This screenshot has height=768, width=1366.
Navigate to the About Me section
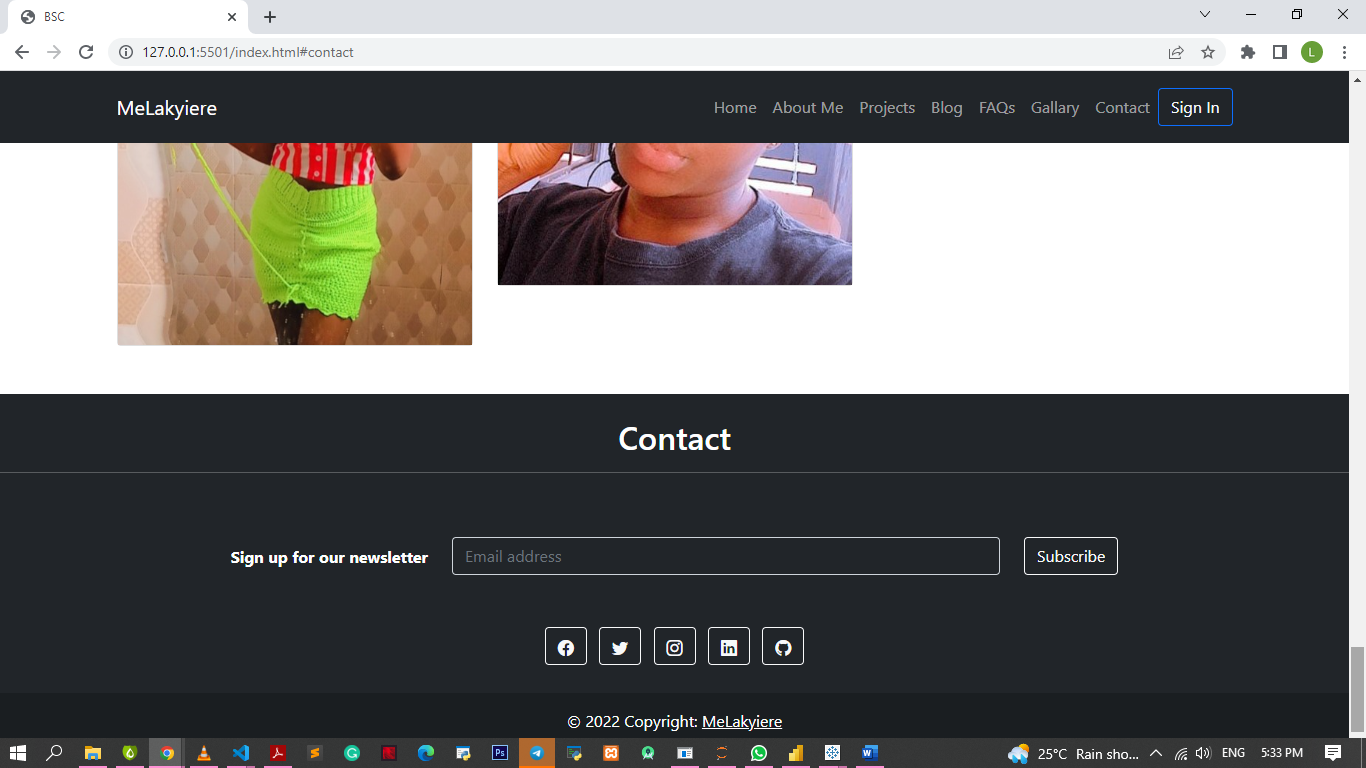(x=807, y=107)
